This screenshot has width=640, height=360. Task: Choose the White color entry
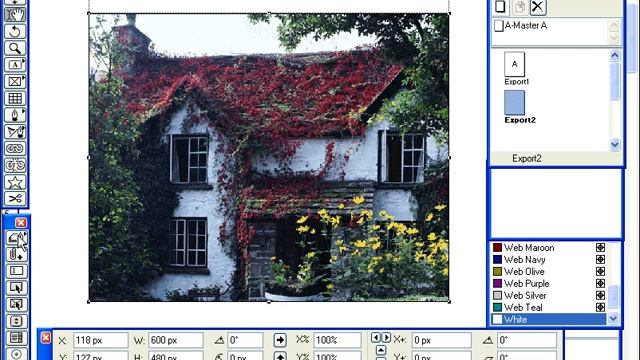548,319
